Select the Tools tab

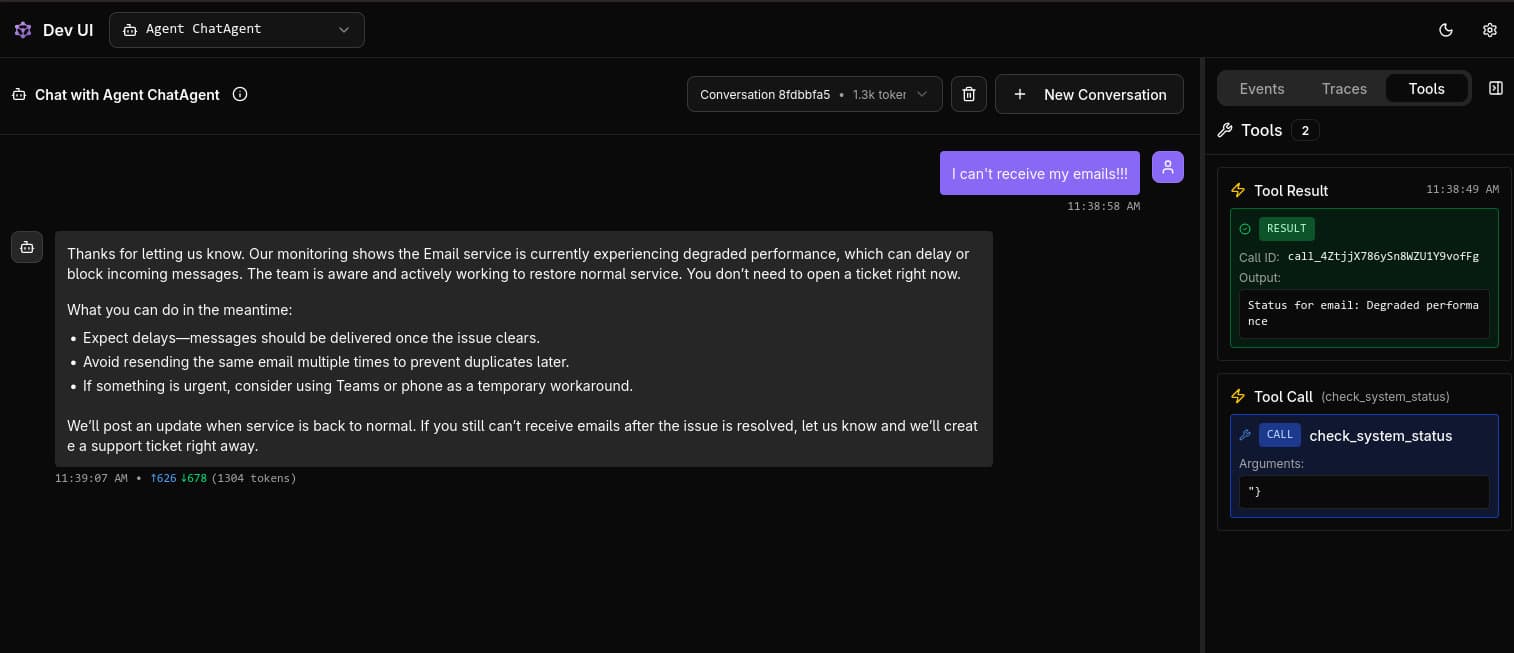(x=1426, y=88)
